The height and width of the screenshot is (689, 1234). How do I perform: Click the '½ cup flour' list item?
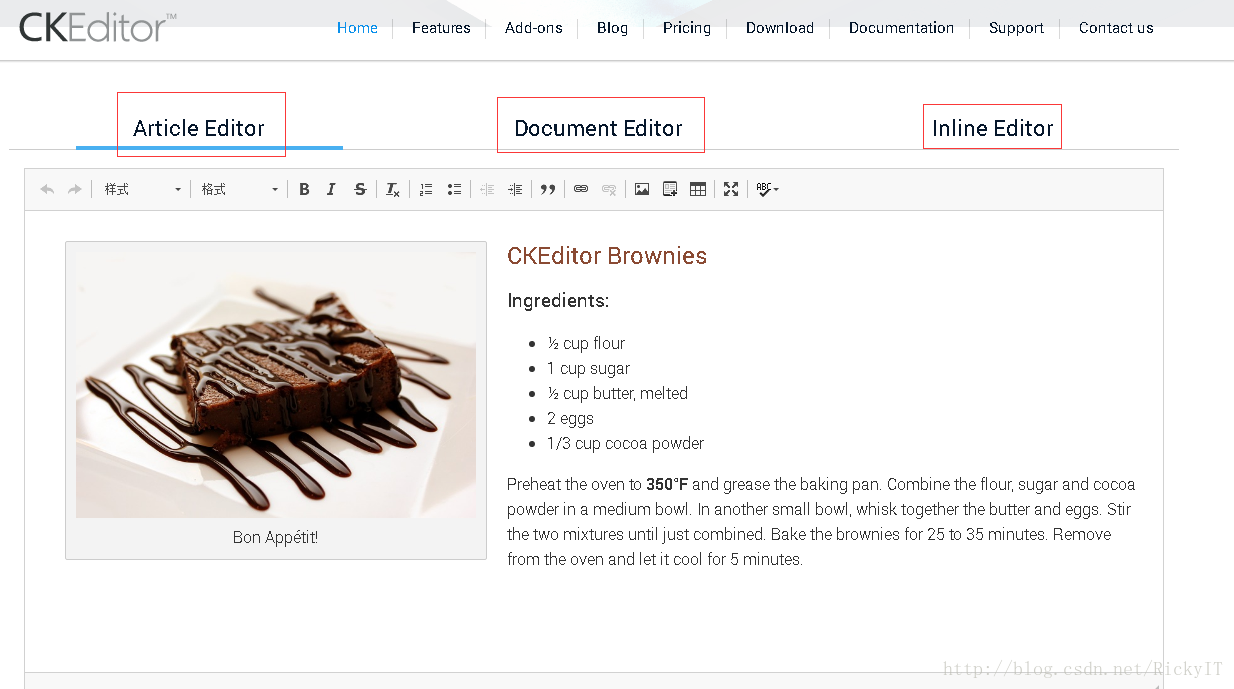(x=586, y=343)
